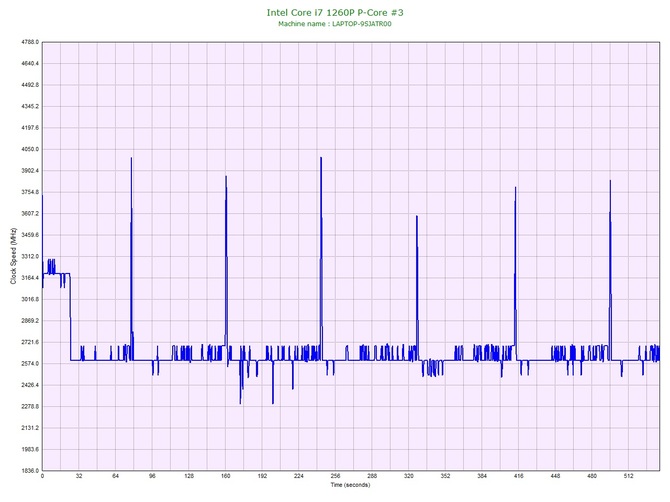670x502 pixels.
Task: Click the x-axis tick label 256
Action: pyautogui.click(x=335, y=476)
